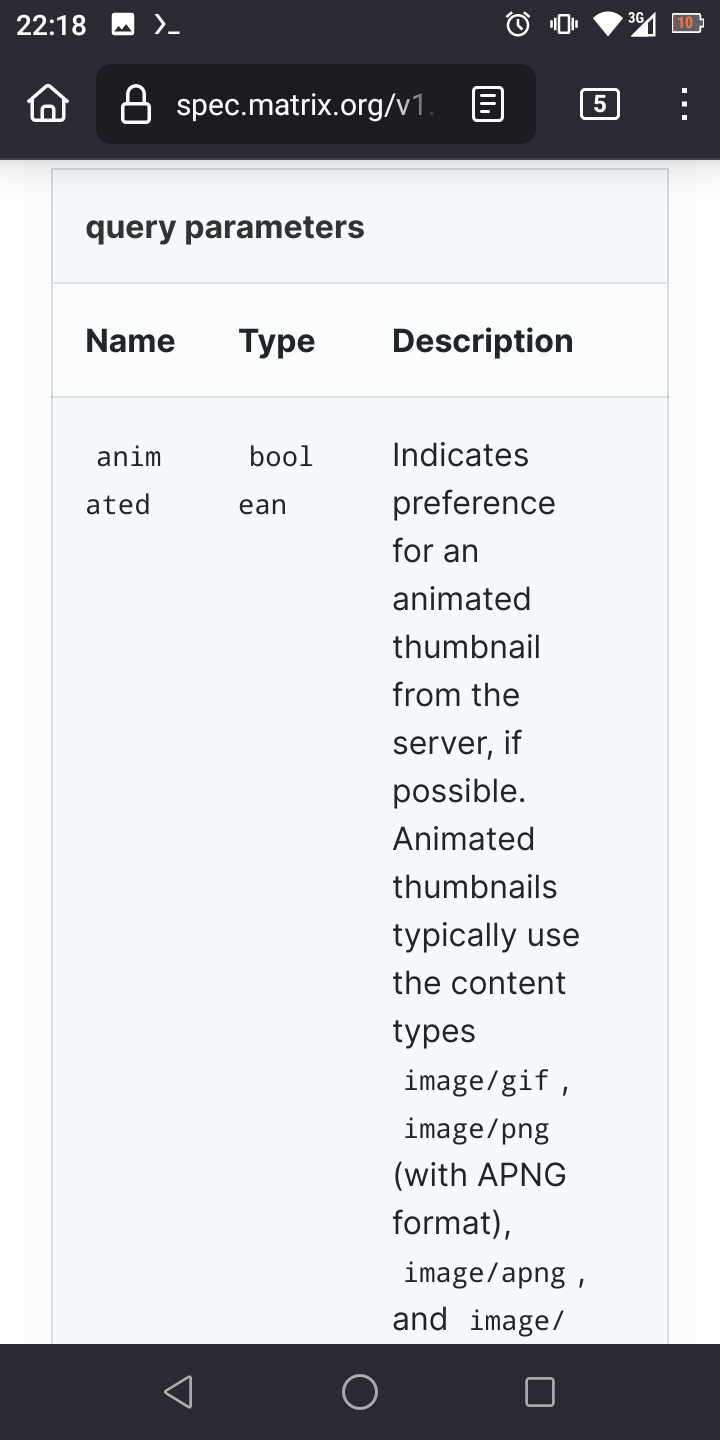The height and width of the screenshot is (1440, 720).
Task: Tap the Type column header
Action: (277, 341)
